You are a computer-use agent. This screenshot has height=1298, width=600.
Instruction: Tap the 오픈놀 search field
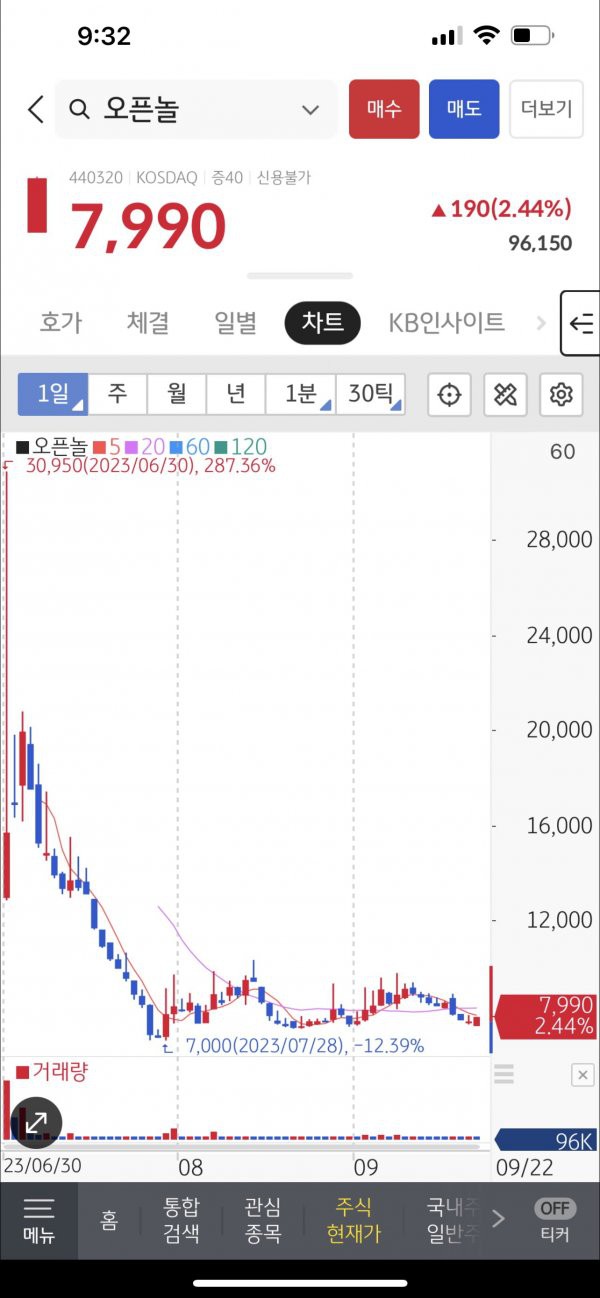point(196,109)
